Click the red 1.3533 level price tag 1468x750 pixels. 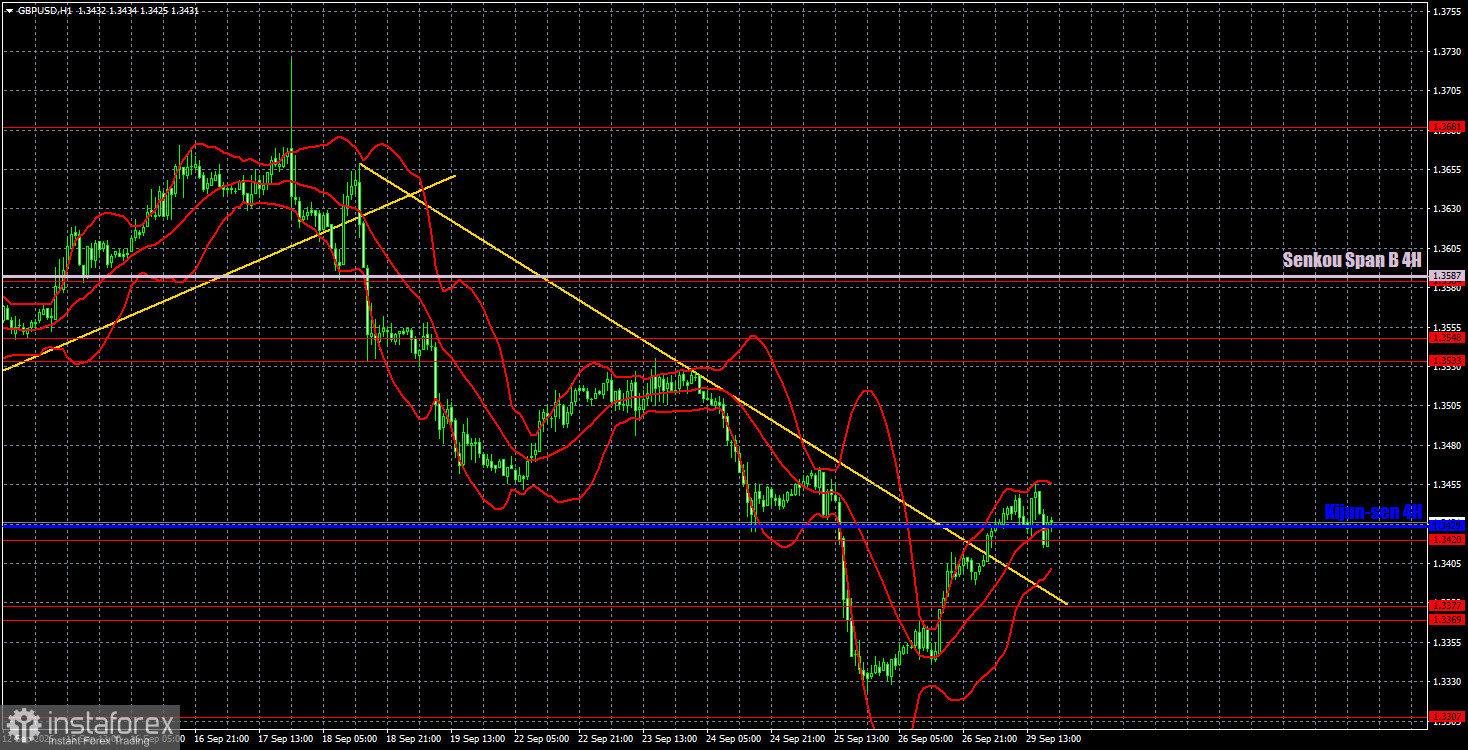[x=1447, y=360]
